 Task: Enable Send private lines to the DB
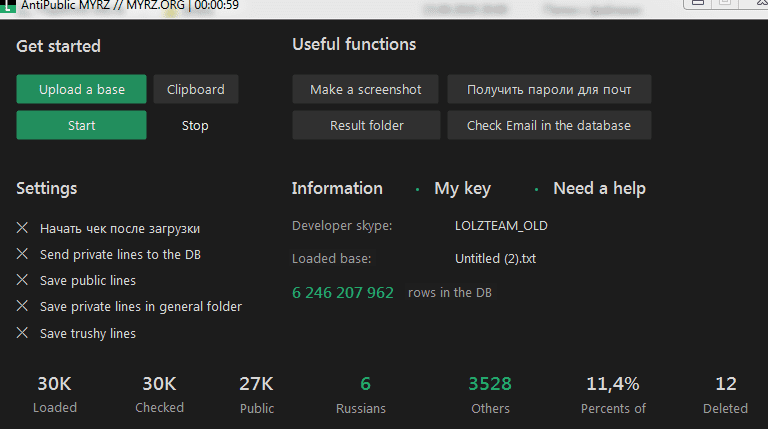23,254
